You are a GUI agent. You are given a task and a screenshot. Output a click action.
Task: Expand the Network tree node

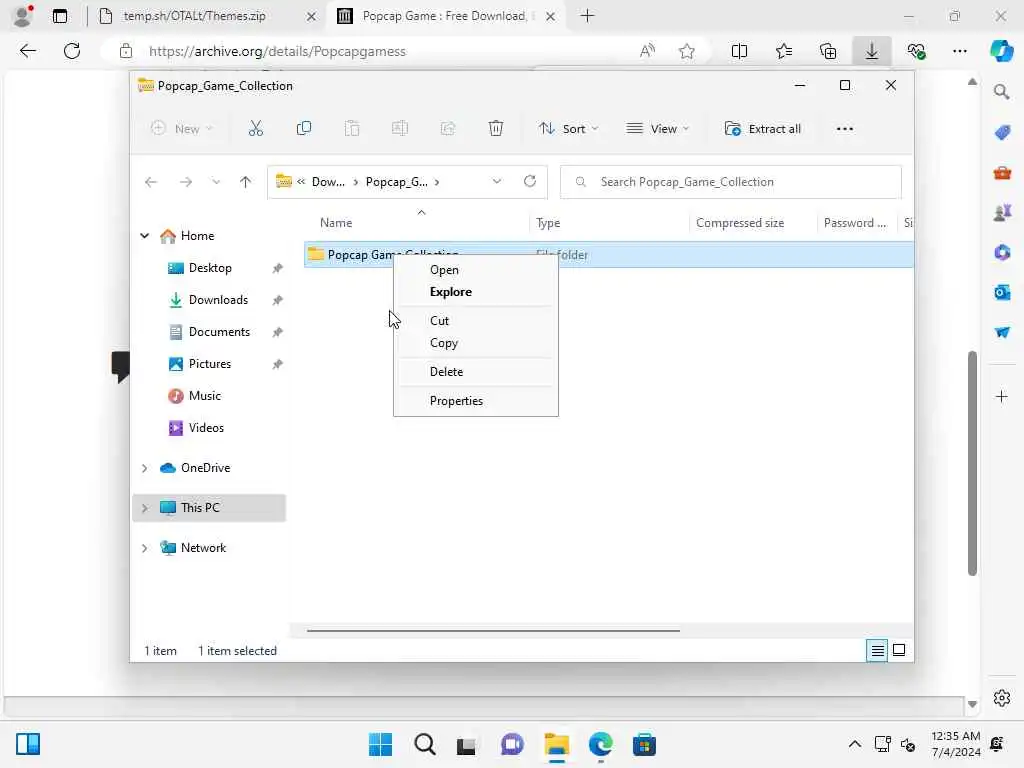click(x=144, y=548)
